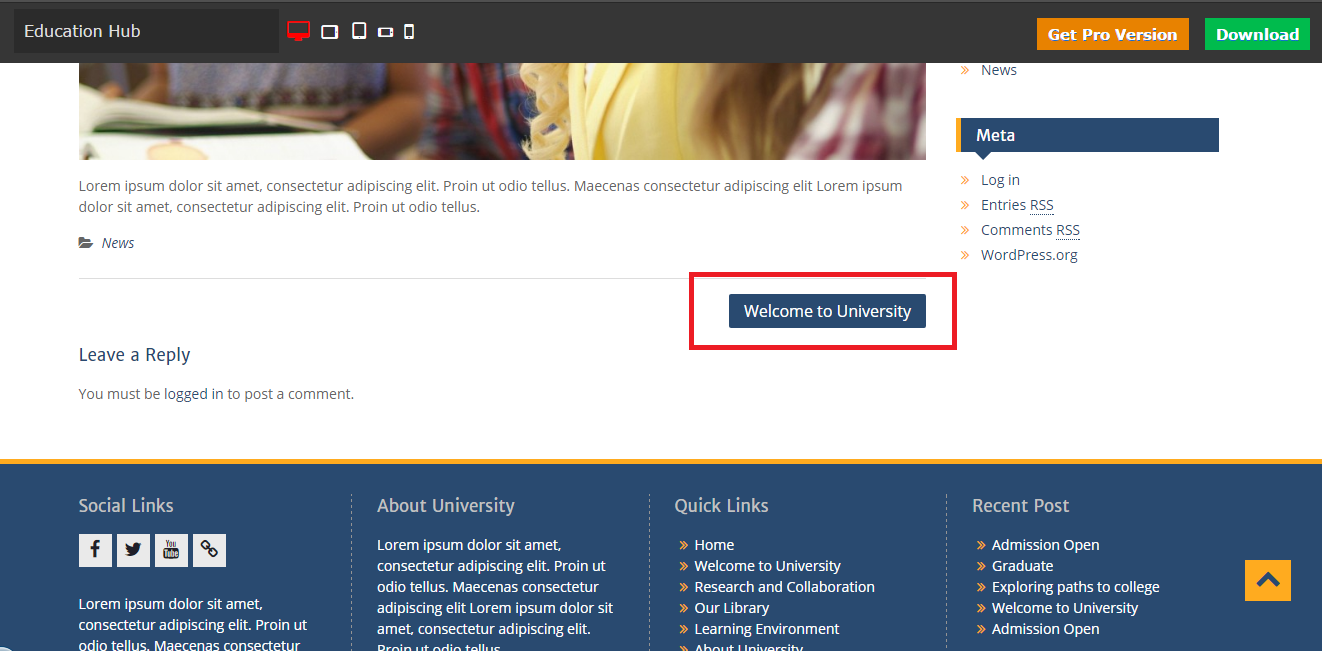Open the last Admission Open recent post
The width and height of the screenshot is (1322, 651).
(x=1045, y=629)
